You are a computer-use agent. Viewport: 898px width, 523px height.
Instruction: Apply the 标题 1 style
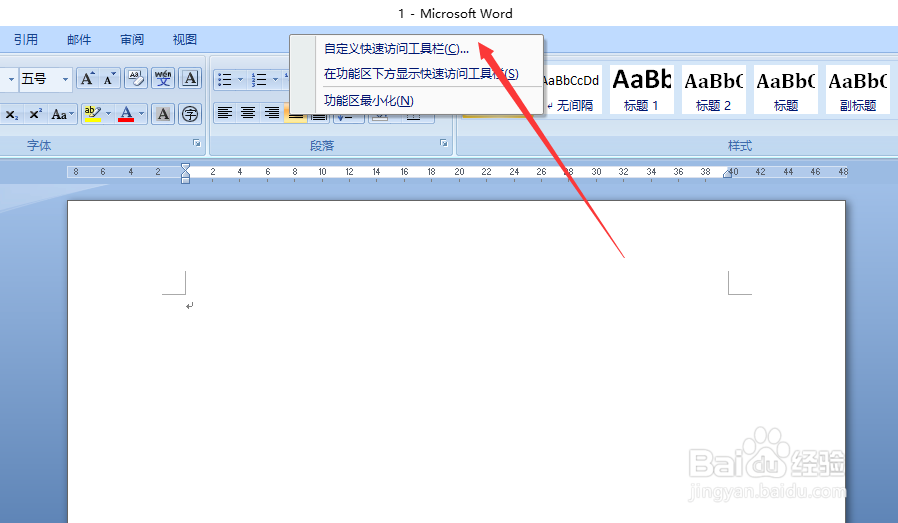pos(641,90)
